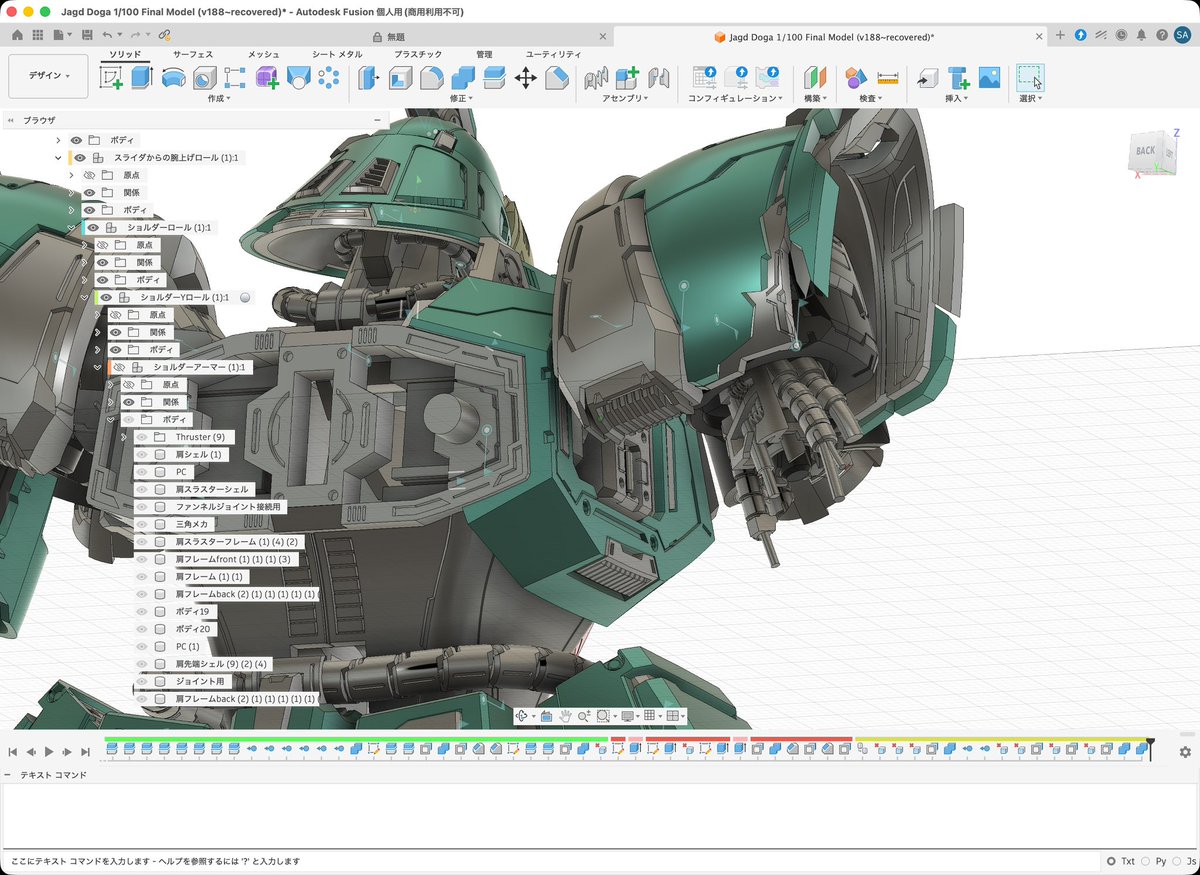Collapse the ショルダーアーマー (1):1 node

pos(97,368)
